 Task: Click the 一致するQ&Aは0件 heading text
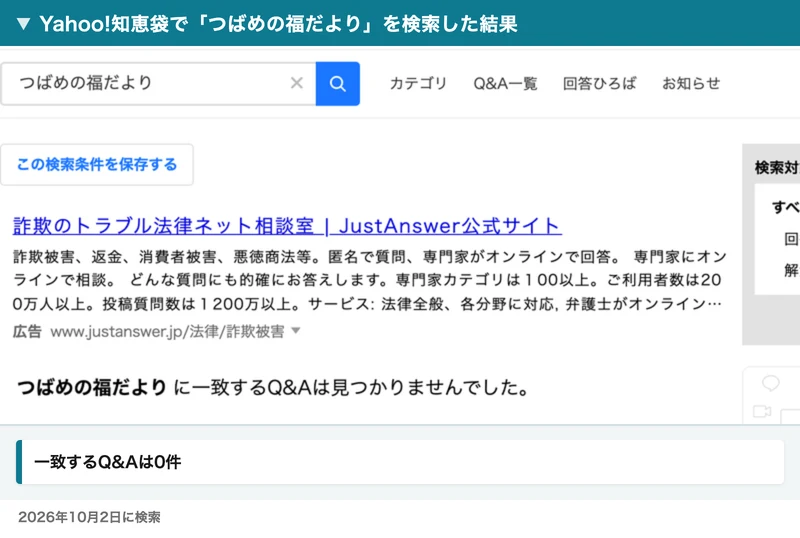(x=108, y=462)
